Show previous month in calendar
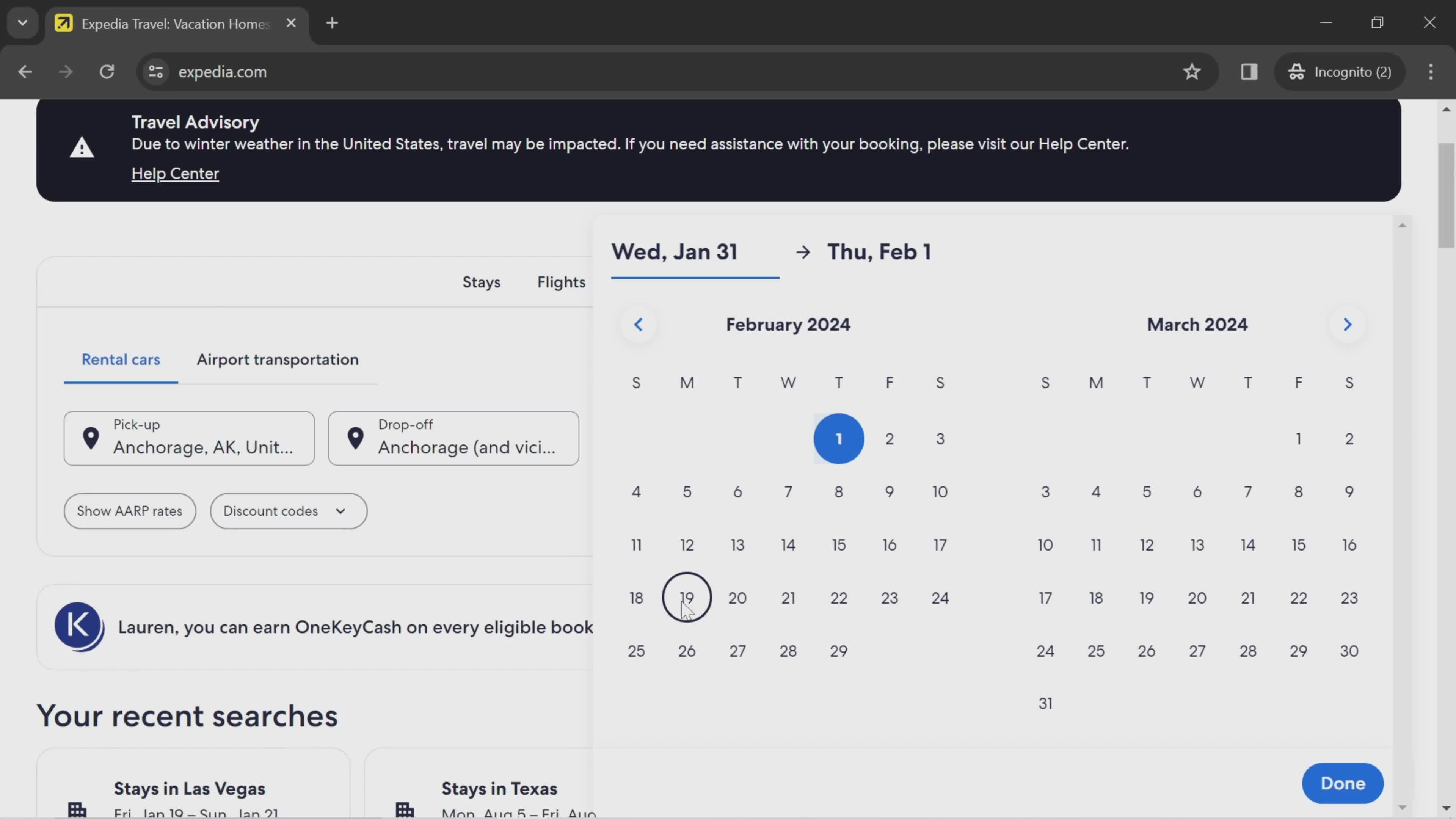The image size is (1456, 819). [638, 325]
